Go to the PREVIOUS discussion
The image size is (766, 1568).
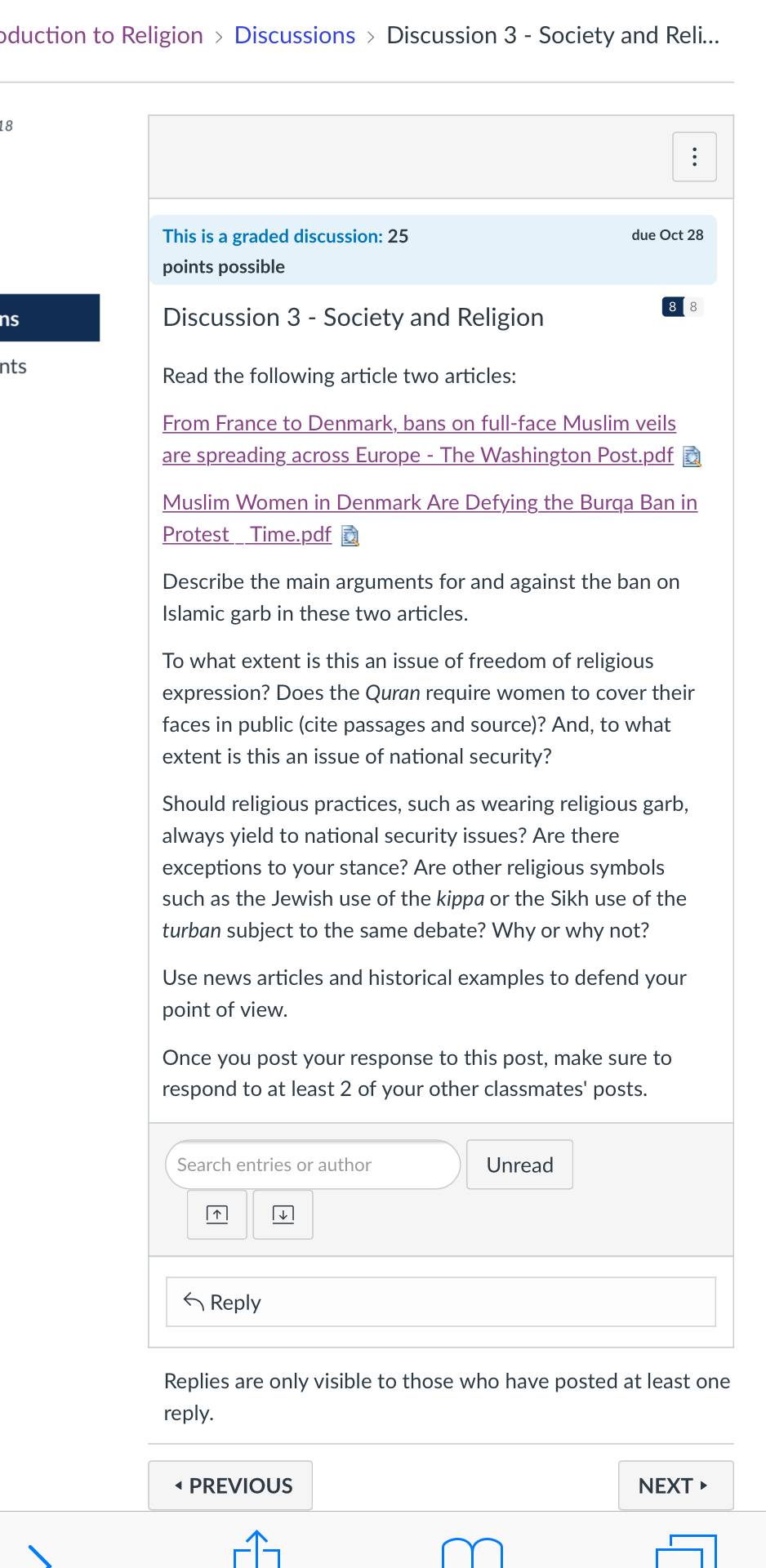tap(230, 1486)
